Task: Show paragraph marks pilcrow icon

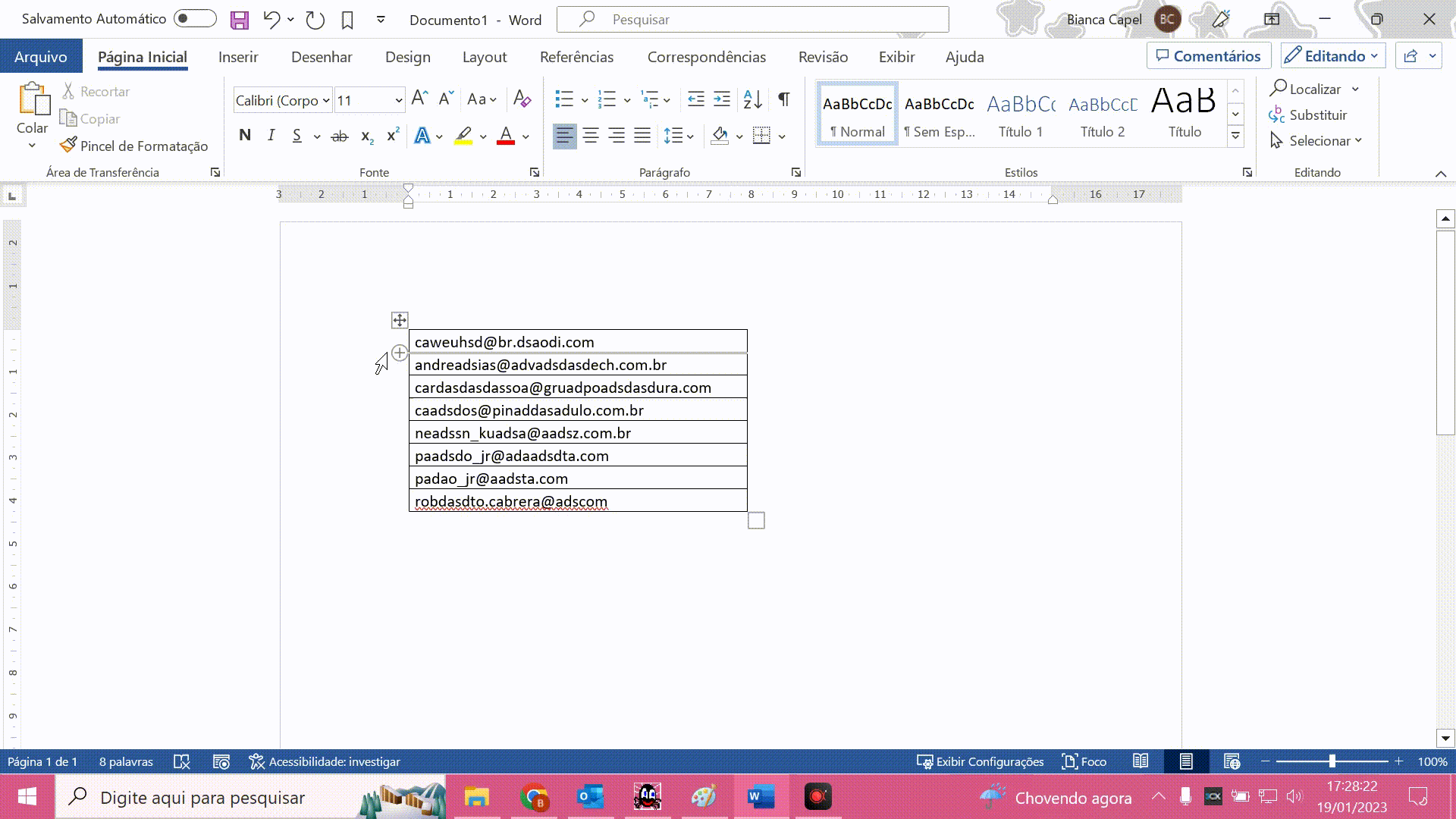Action: 784,99
